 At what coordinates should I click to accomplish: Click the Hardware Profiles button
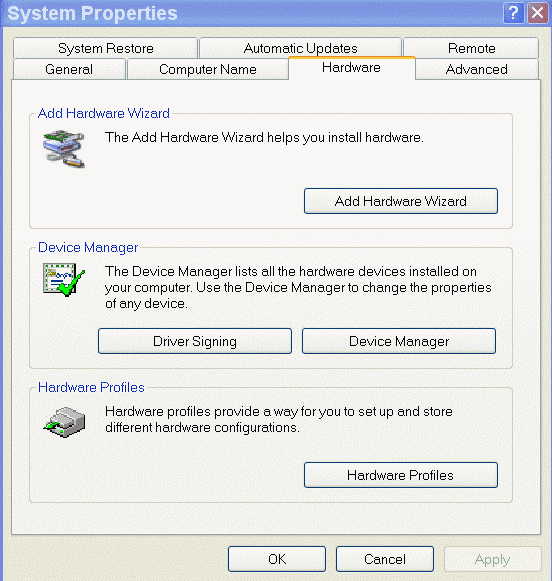pos(401,475)
